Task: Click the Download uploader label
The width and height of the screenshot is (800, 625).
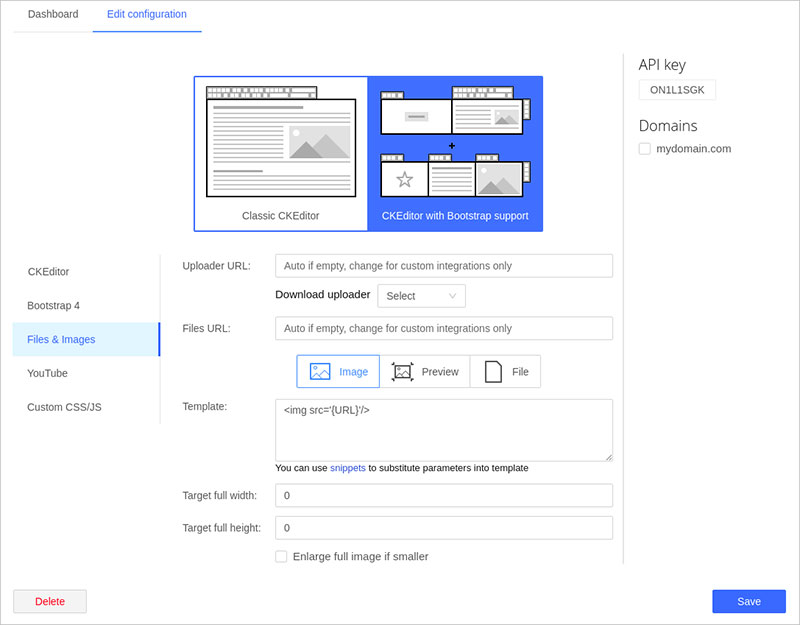Action: pyautogui.click(x=323, y=295)
